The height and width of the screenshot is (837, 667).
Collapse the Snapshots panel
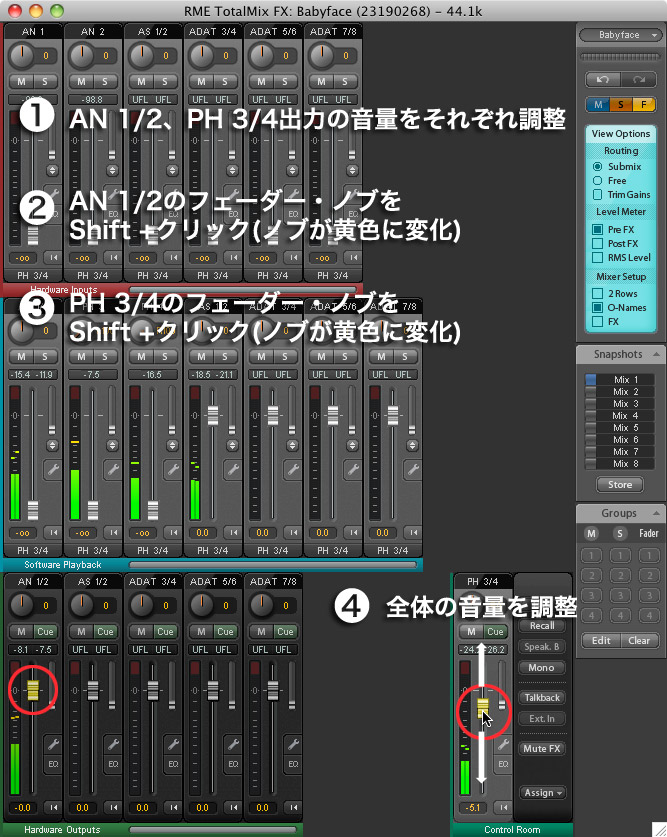point(655,355)
